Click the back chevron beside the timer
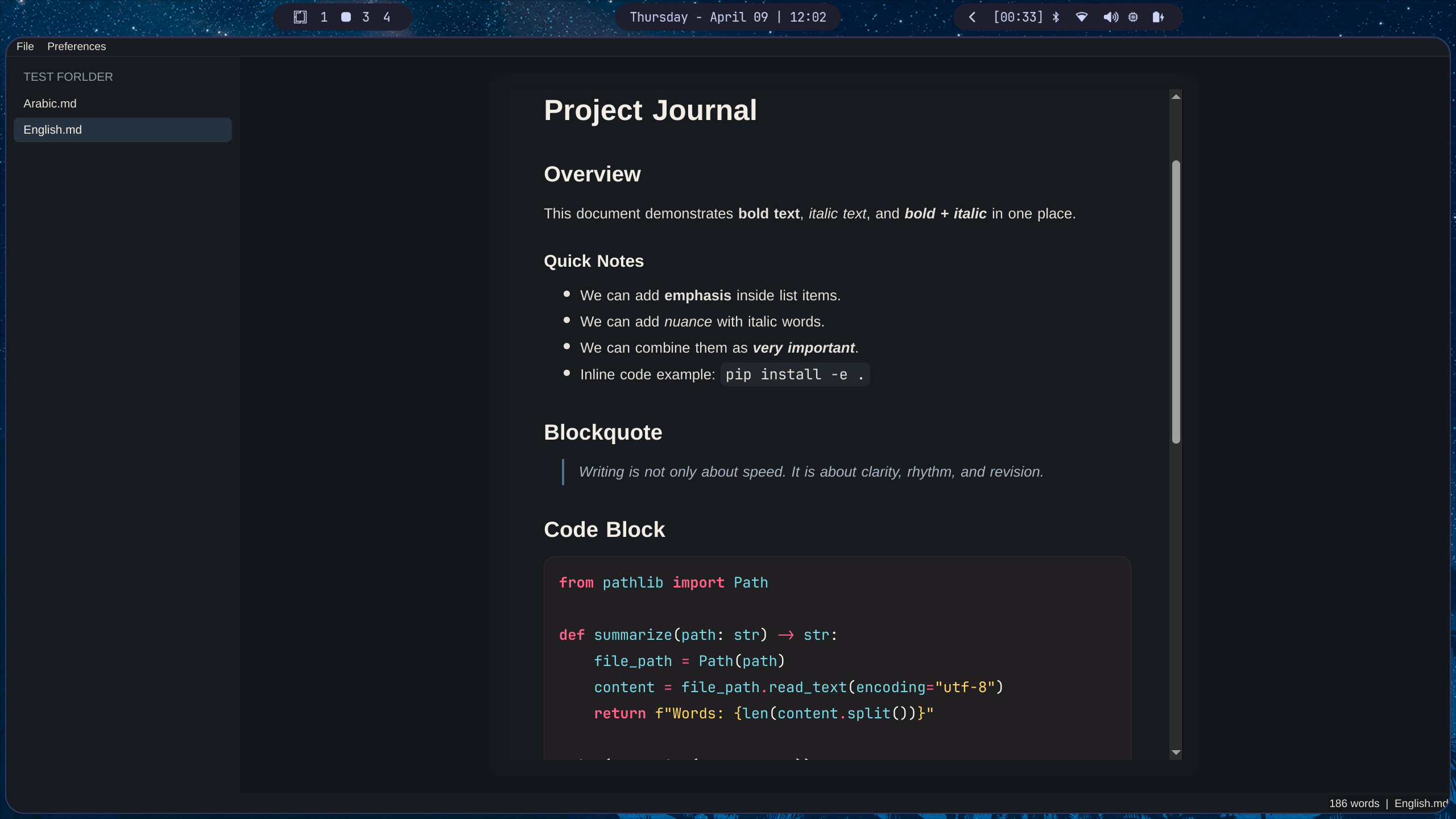Viewport: 1456px width, 819px height. [972, 17]
